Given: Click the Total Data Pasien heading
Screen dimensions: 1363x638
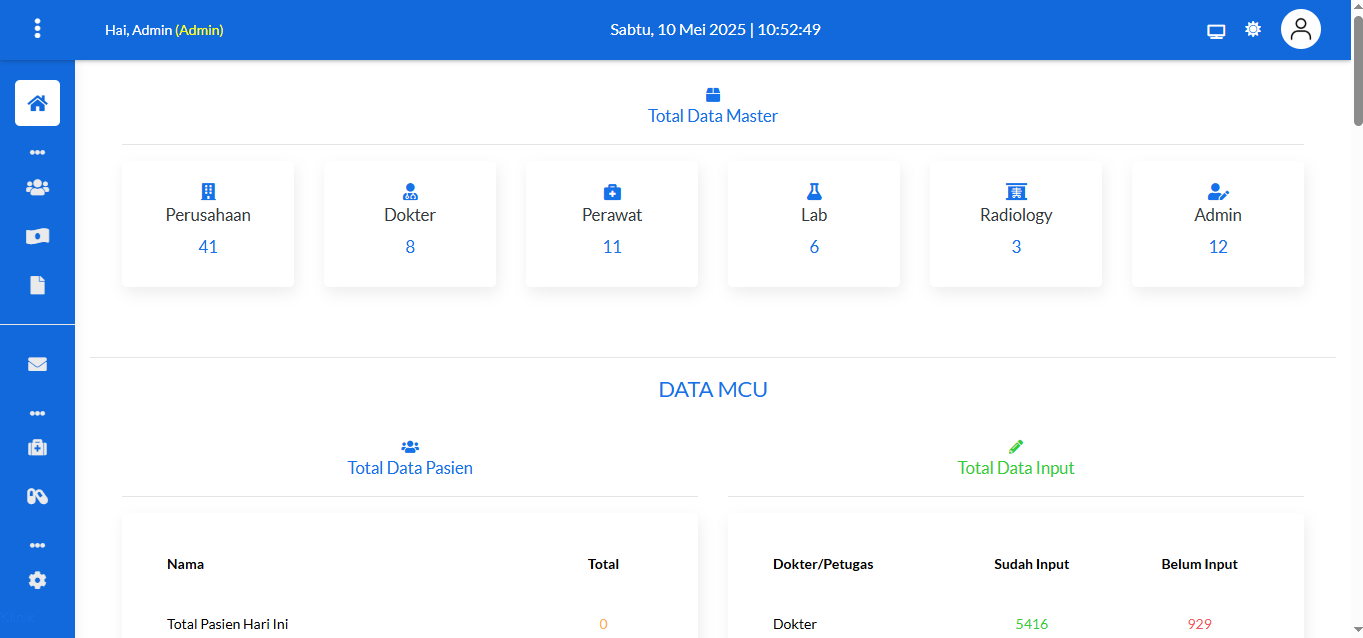Looking at the screenshot, I should point(410,467).
